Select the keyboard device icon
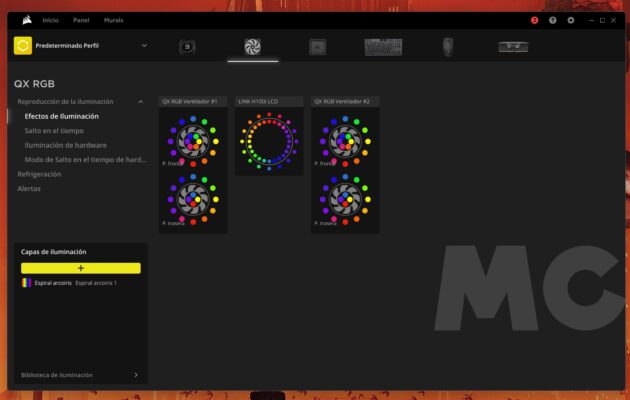Viewport: 630px width, 400px height. coord(383,46)
